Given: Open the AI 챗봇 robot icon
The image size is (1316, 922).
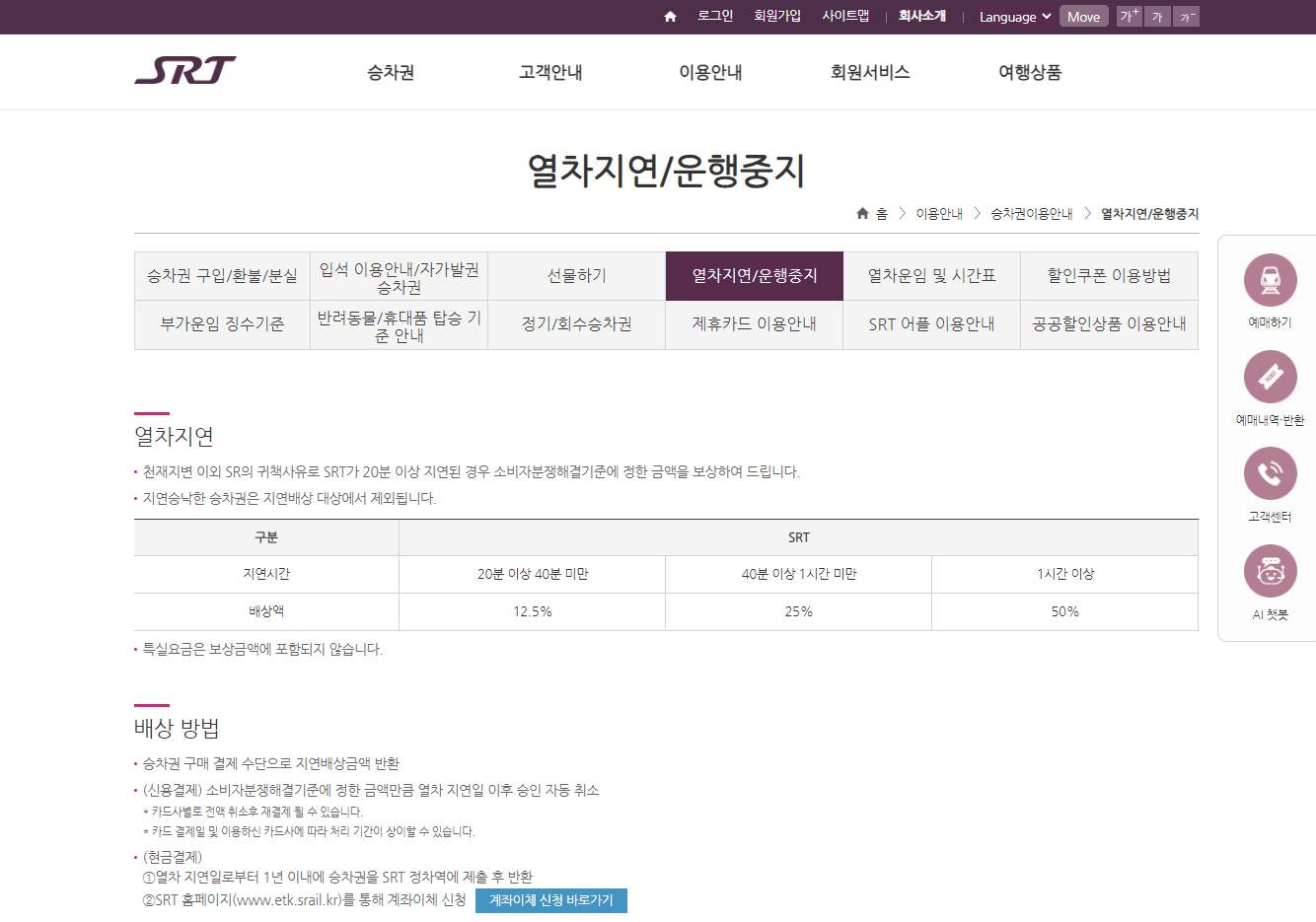Looking at the screenshot, I should click(1270, 571).
